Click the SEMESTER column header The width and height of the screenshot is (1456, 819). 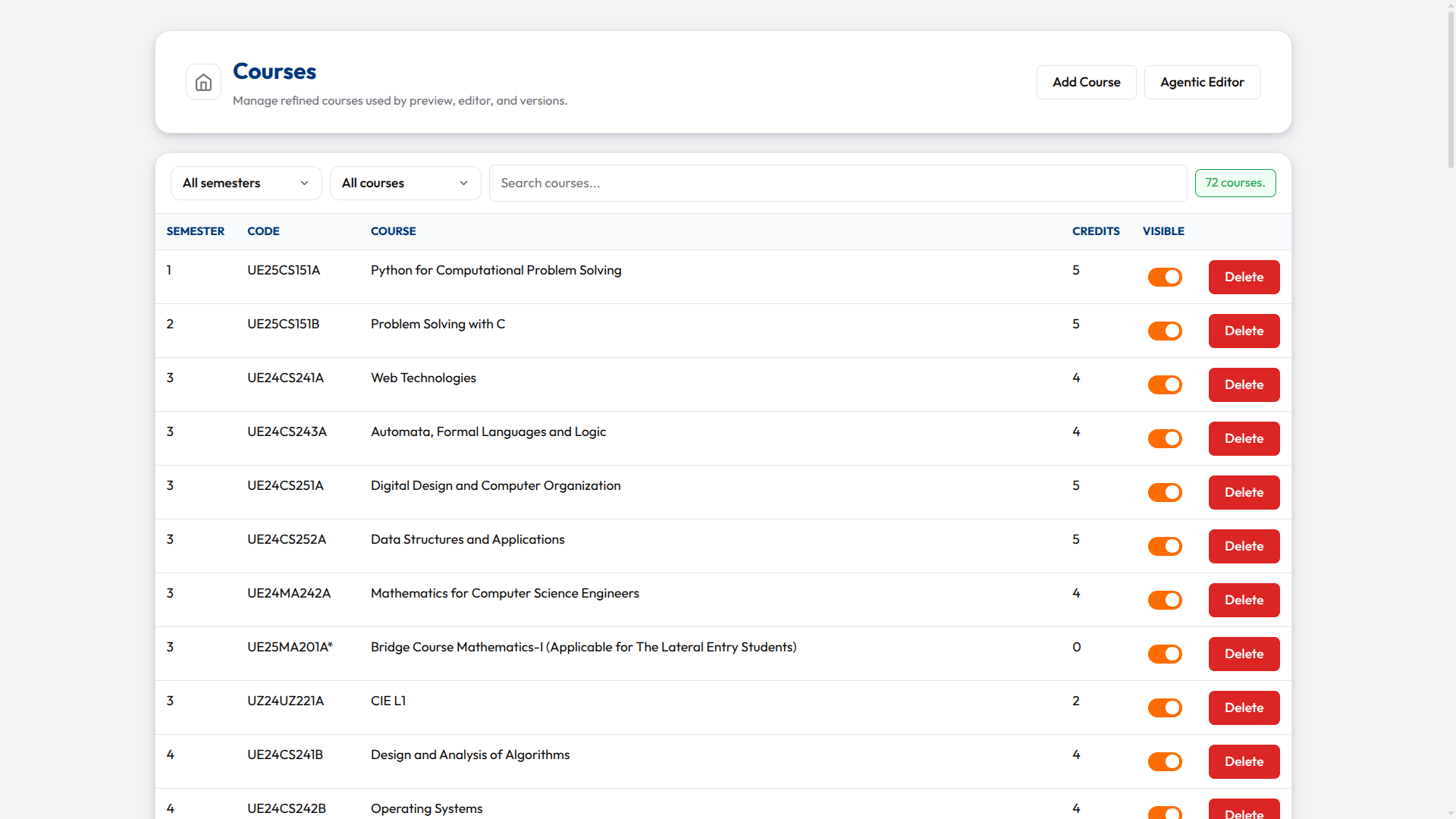195,231
